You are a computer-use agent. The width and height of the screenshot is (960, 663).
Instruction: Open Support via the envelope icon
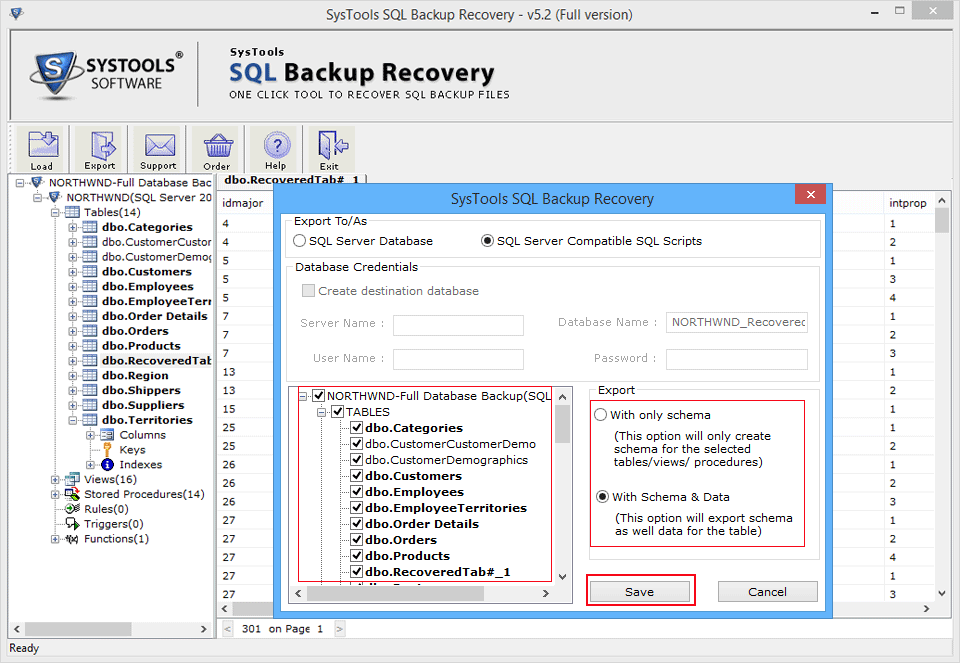(159, 144)
